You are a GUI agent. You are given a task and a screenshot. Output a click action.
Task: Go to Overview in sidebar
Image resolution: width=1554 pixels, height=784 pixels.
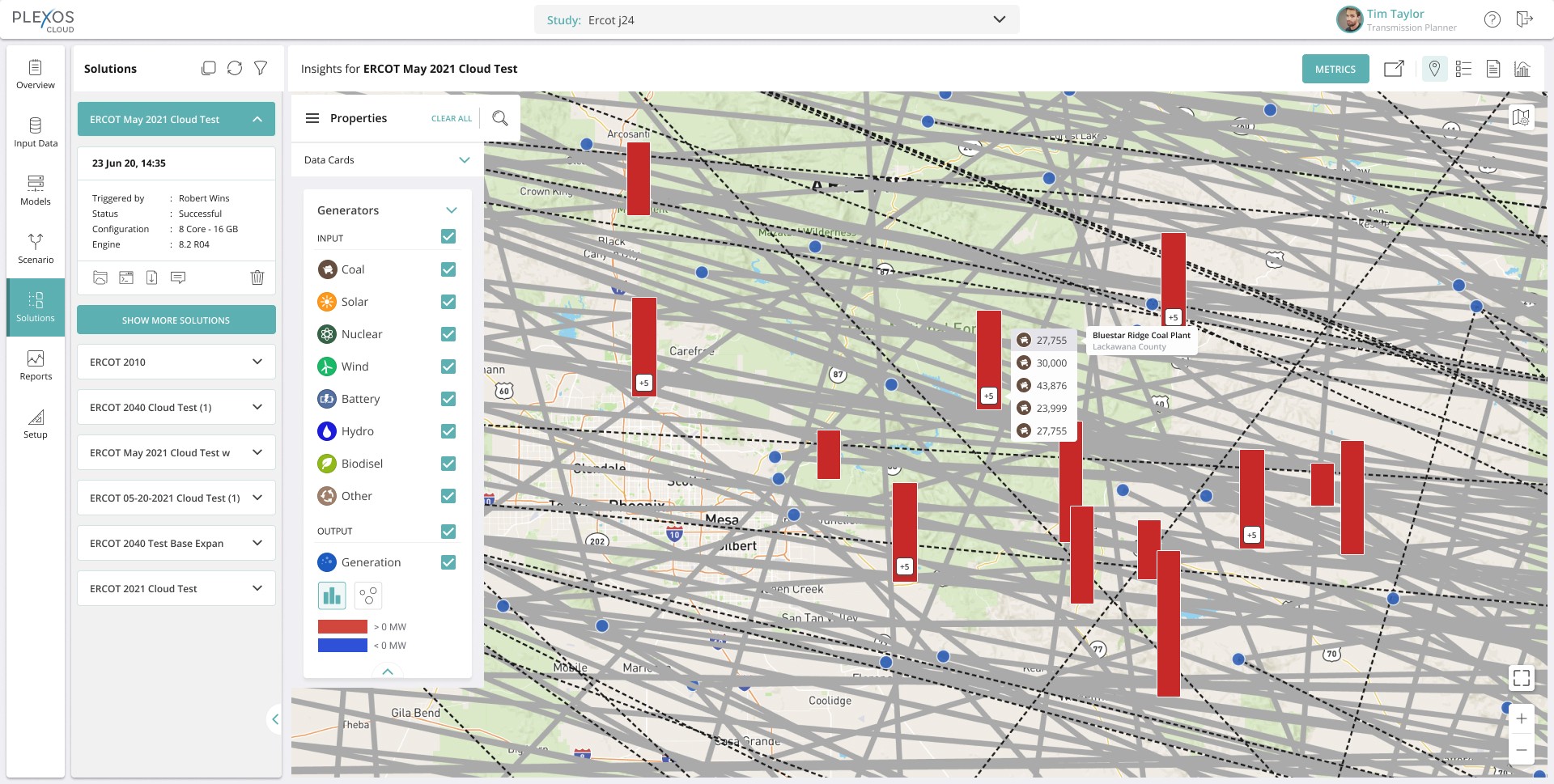(36, 74)
